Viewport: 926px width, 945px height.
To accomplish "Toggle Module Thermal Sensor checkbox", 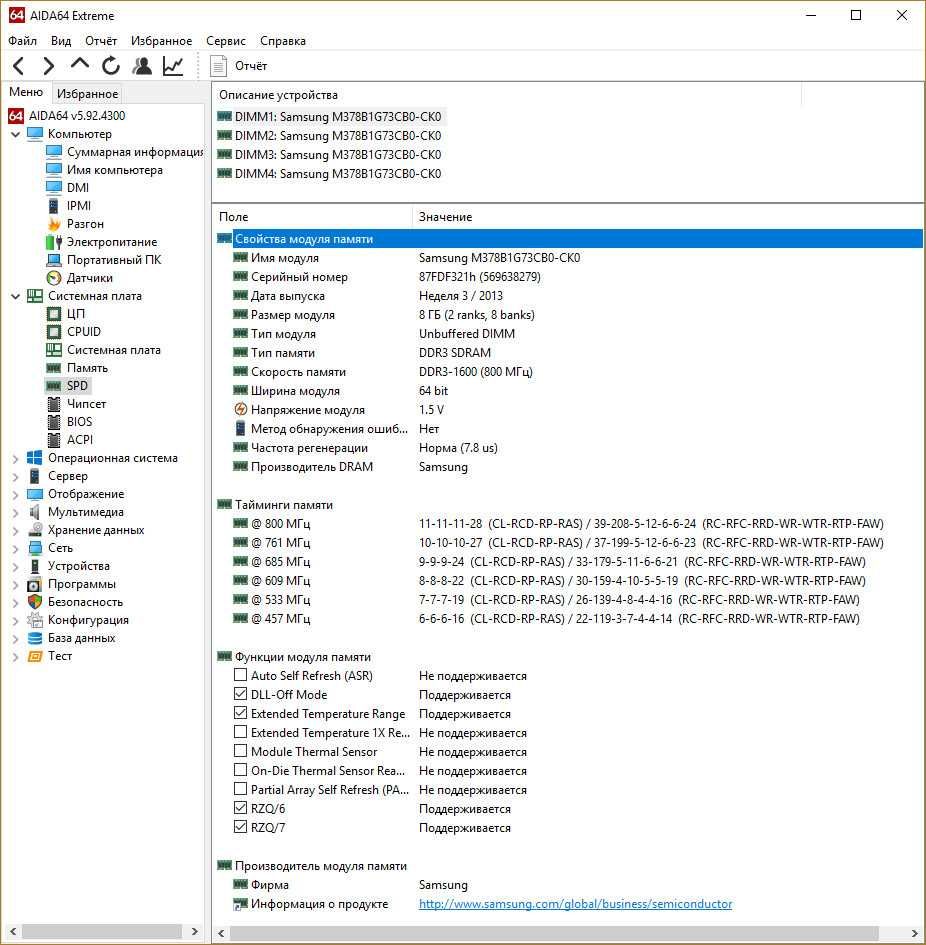I will 241,751.
